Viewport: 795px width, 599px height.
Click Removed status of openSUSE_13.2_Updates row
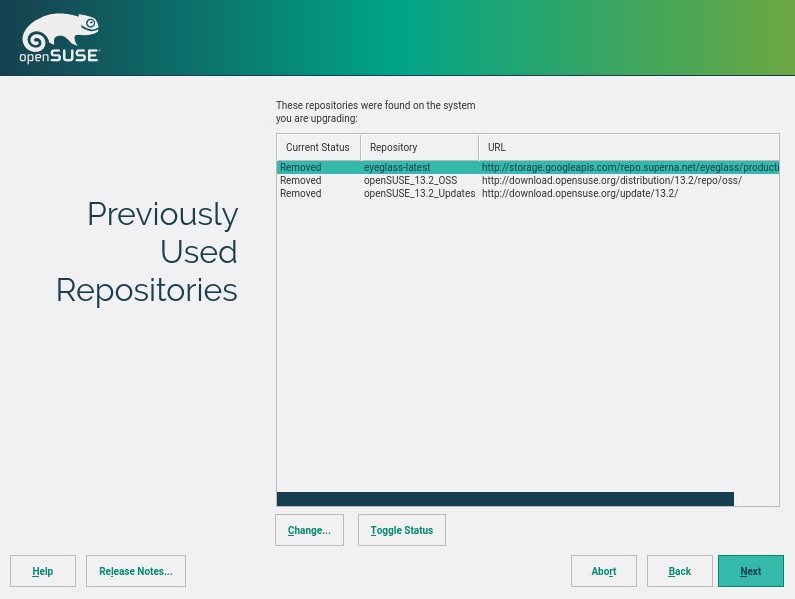301,194
